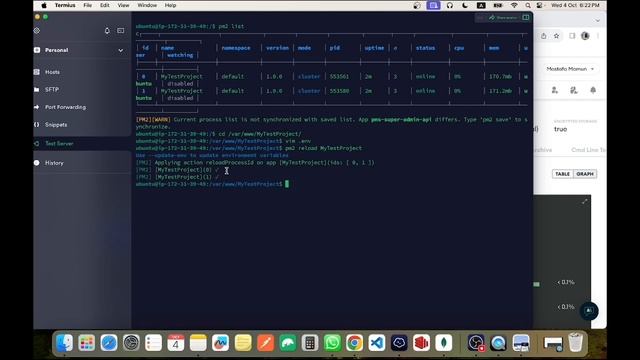This screenshot has height=360, width=640.
Task: Open the Hosts section
Action: 52,72
